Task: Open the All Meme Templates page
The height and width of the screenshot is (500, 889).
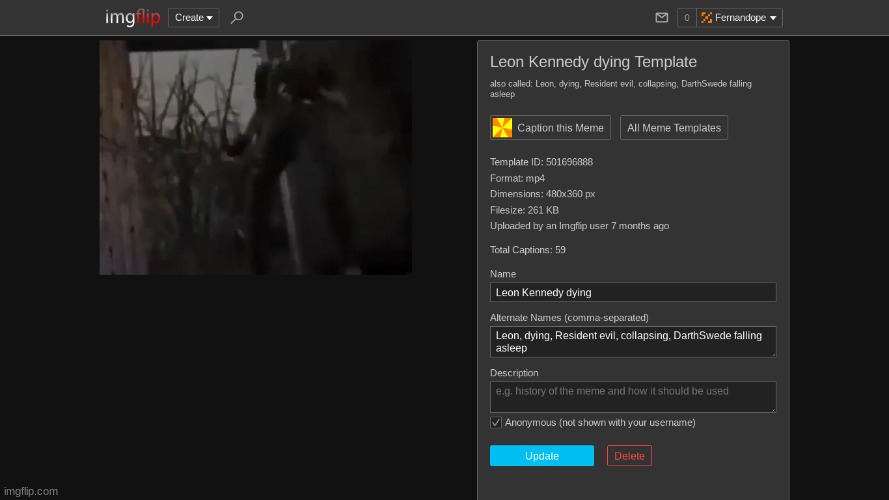Action: 674,128
